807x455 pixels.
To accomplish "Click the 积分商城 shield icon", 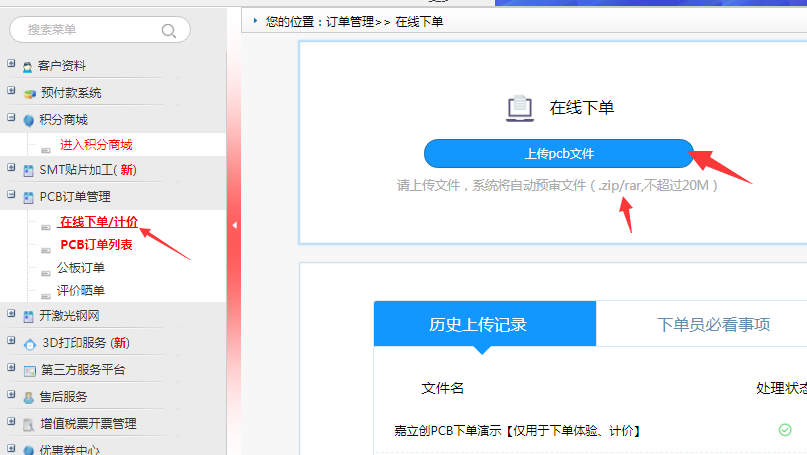I will click(28, 120).
